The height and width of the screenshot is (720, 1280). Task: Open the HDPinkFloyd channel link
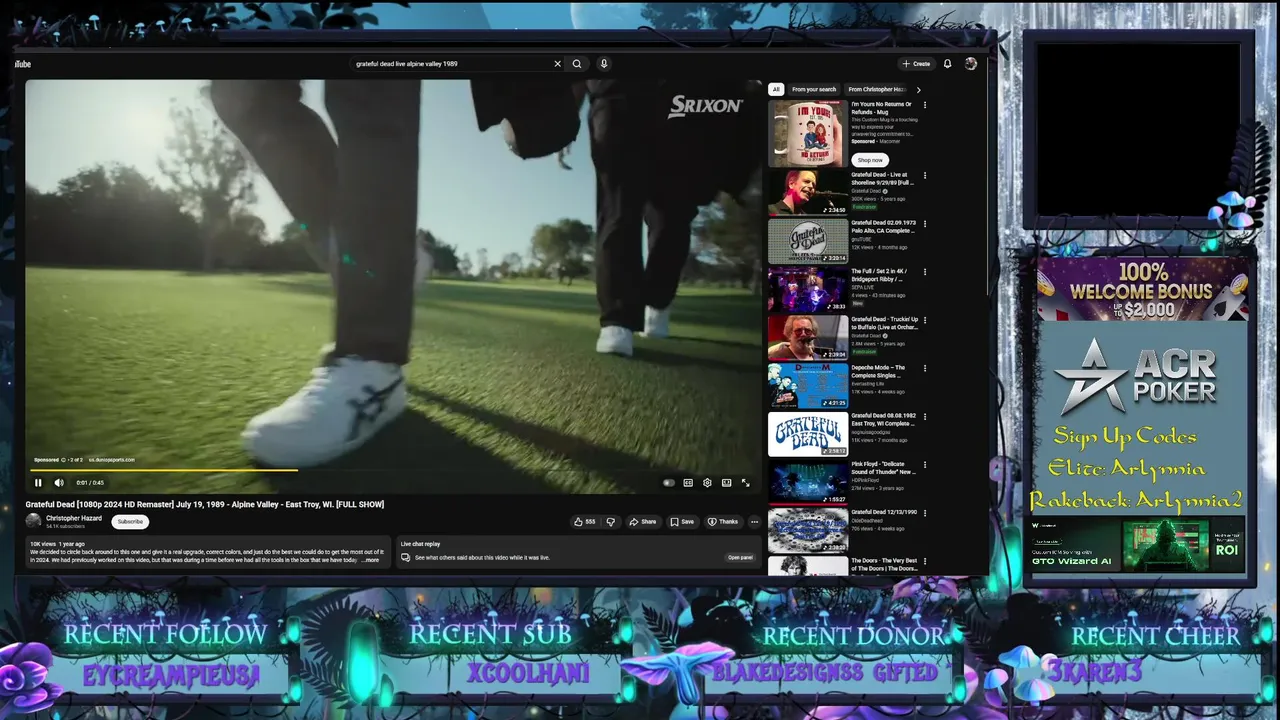click(x=865, y=480)
